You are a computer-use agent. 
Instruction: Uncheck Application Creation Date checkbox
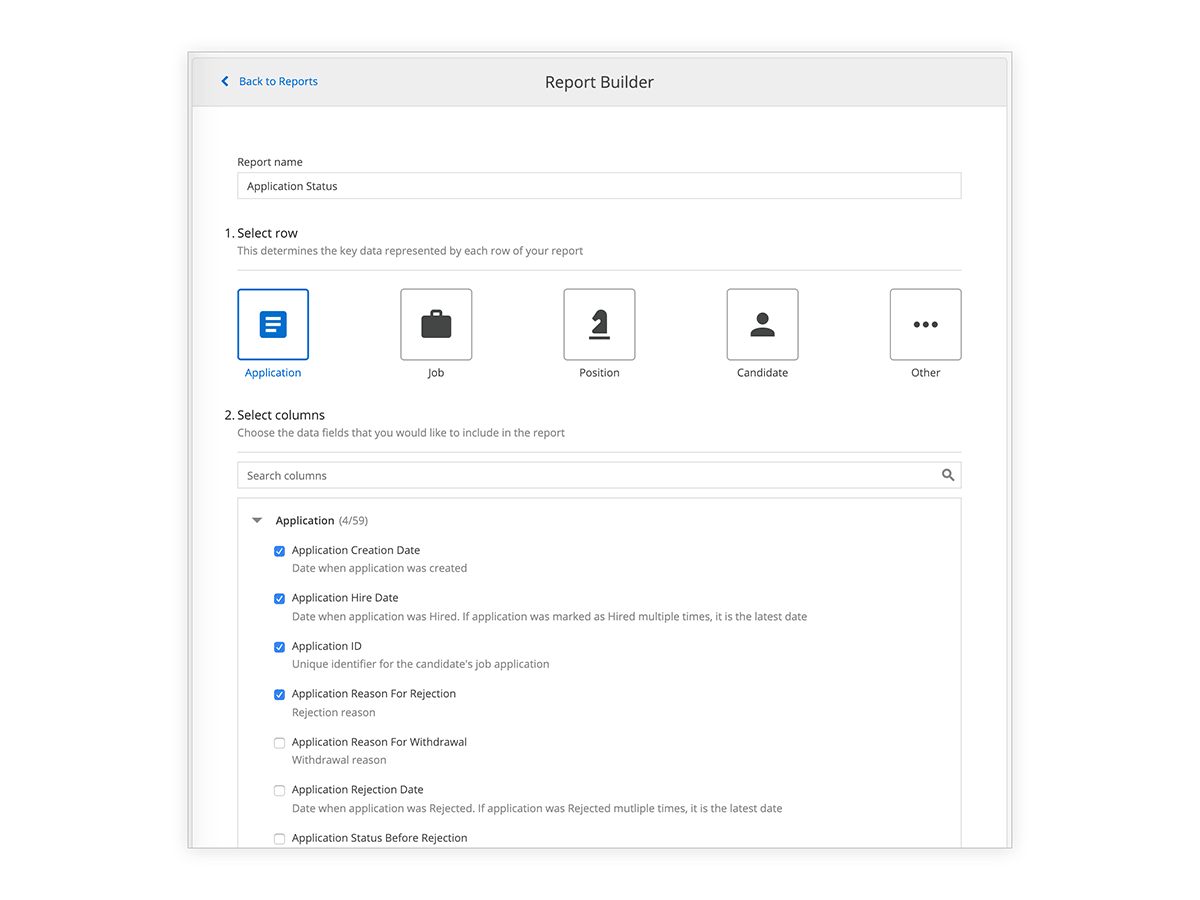pyautogui.click(x=280, y=551)
